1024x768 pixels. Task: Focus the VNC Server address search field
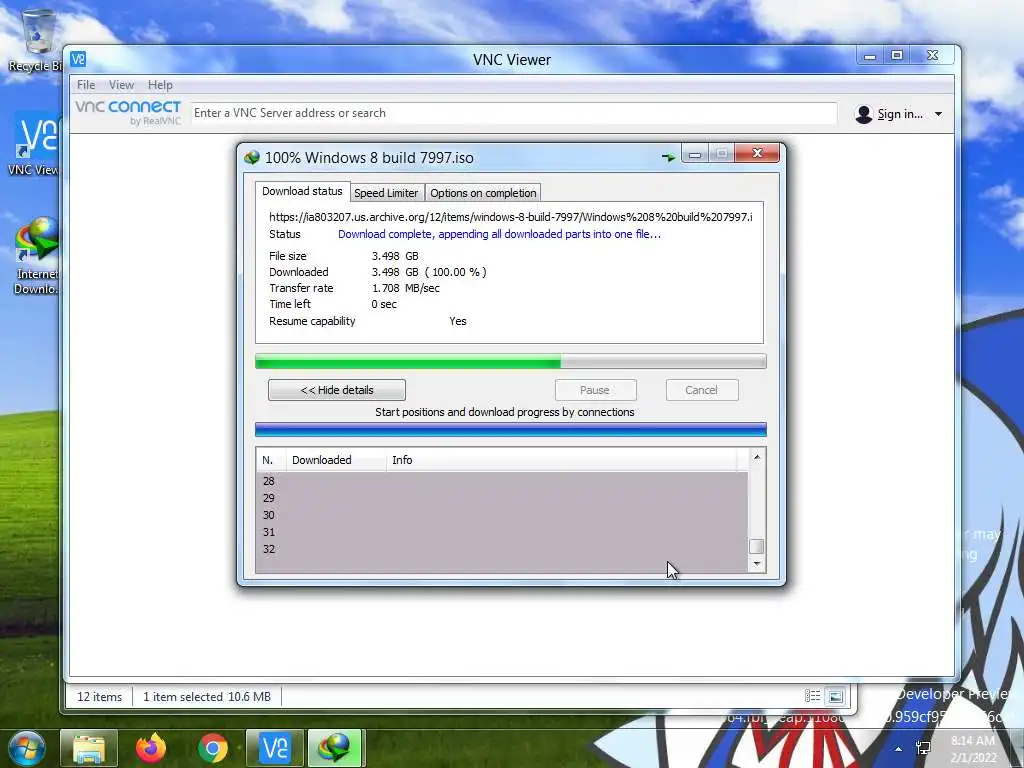click(513, 113)
